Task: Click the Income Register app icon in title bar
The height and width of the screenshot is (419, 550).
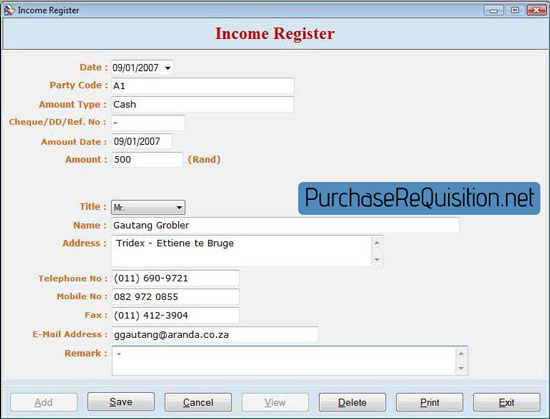Action: (x=9, y=10)
